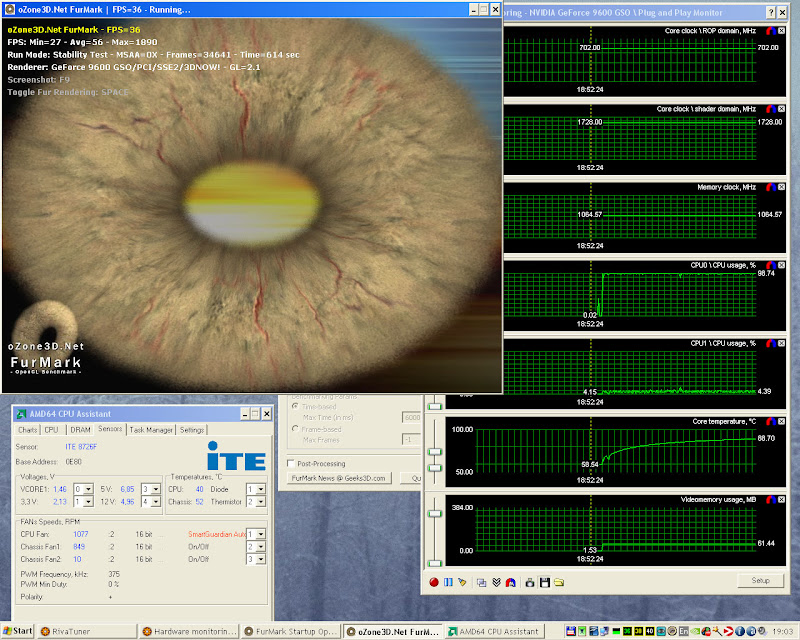
Task: Click the red record button in hardware monitoring toolbar
Action: [434, 582]
